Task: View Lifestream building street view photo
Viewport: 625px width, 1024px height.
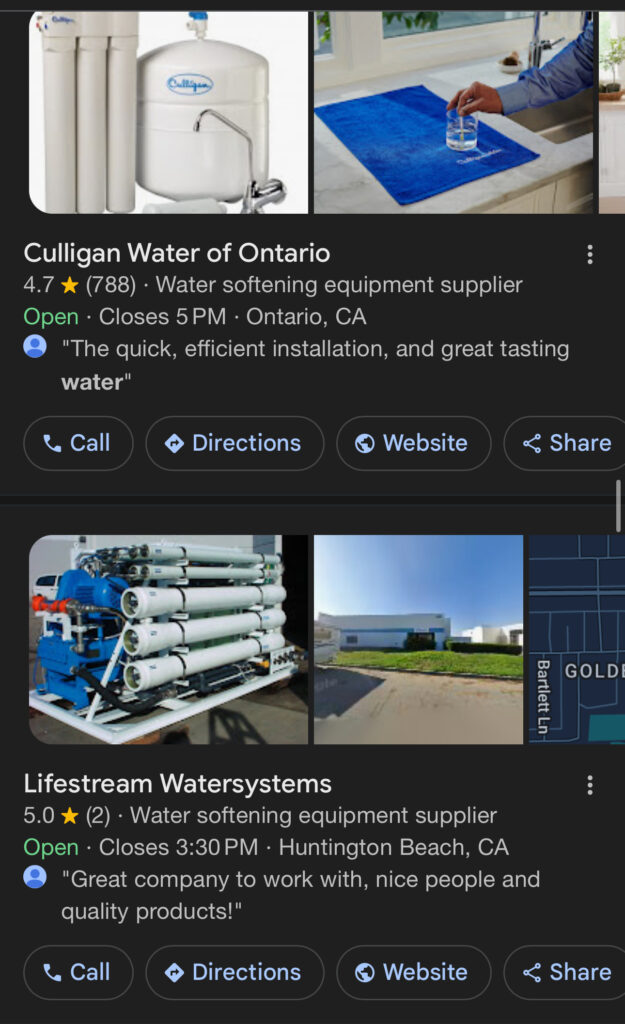Action: point(418,639)
